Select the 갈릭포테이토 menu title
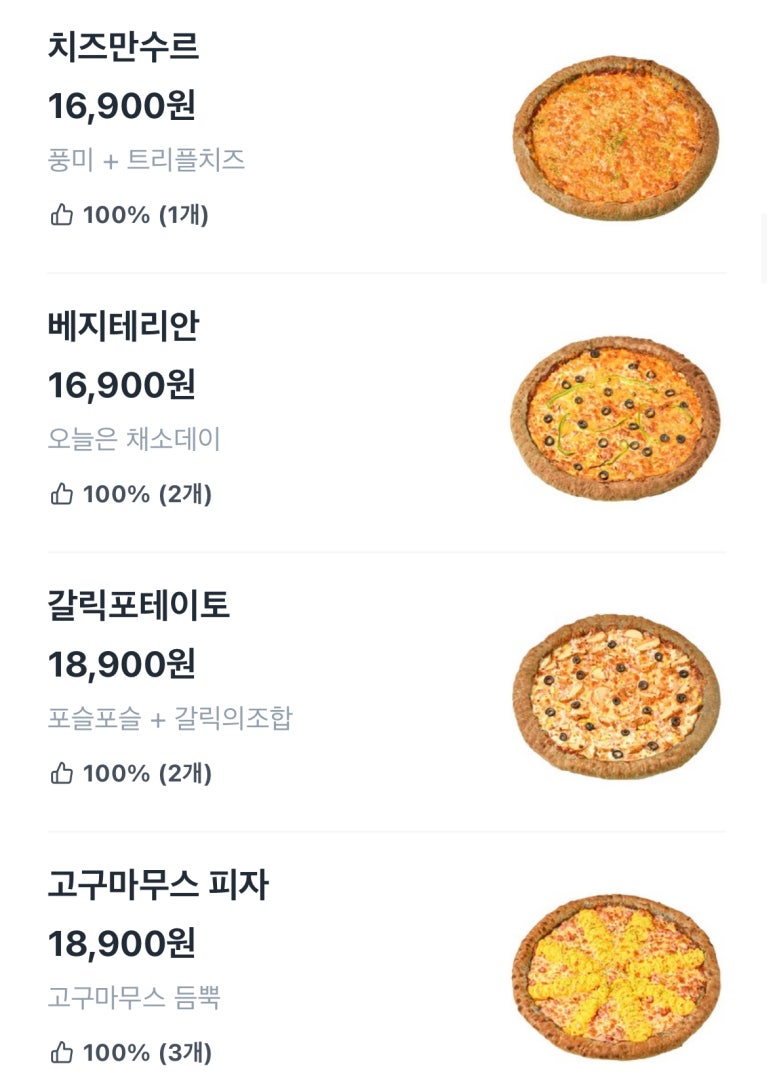This screenshot has width=773, height=1087. (x=139, y=605)
